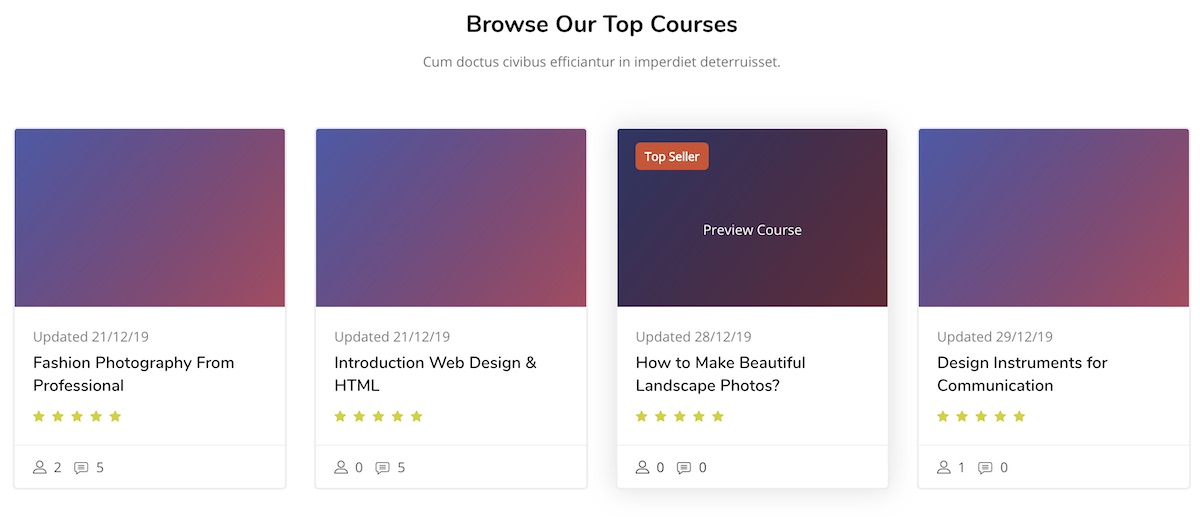The image size is (1200, 517).
Task: Click the students icon on Design Instruments card
Action: coord(944,467)
